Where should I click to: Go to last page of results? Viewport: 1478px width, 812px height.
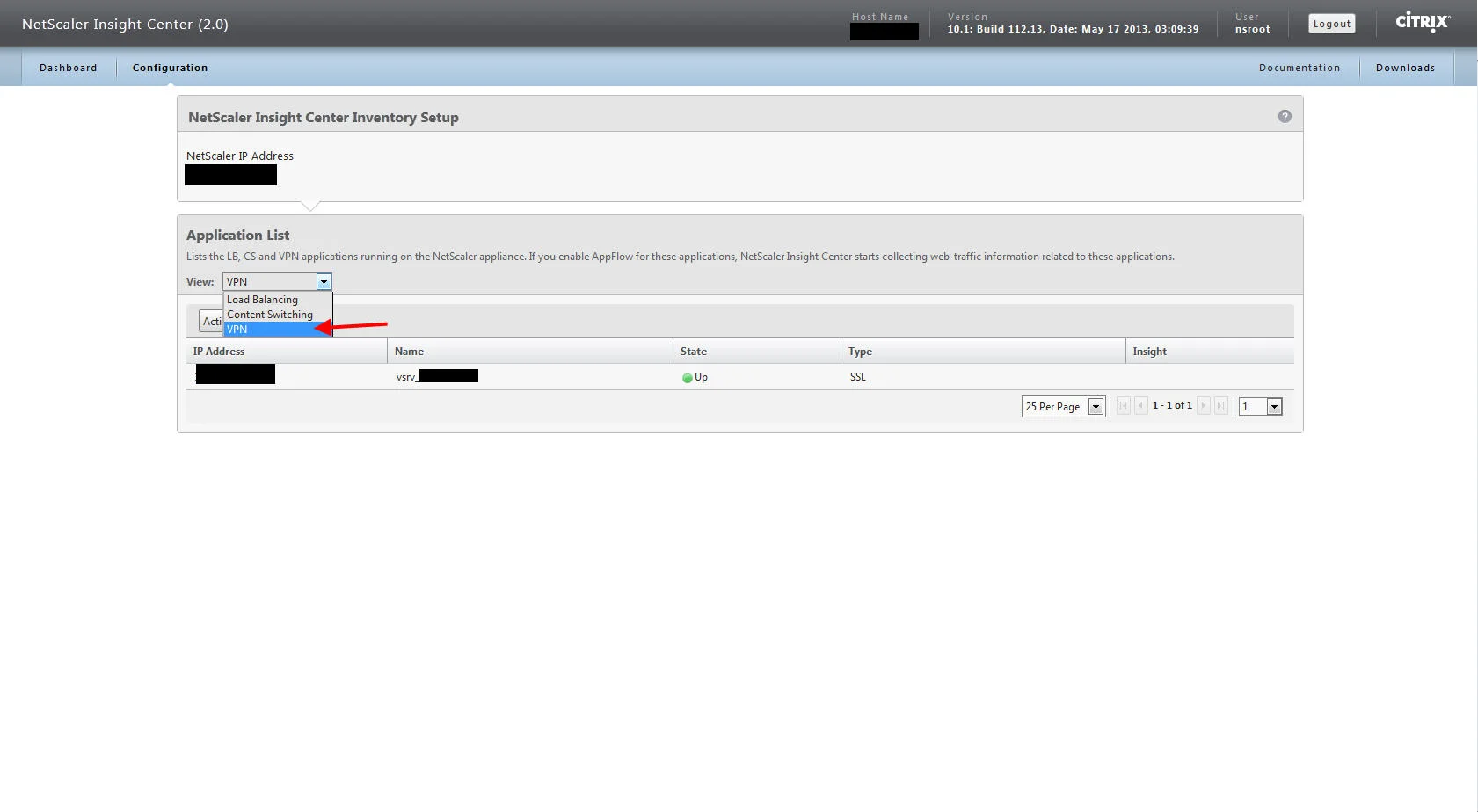point(1220,406)
